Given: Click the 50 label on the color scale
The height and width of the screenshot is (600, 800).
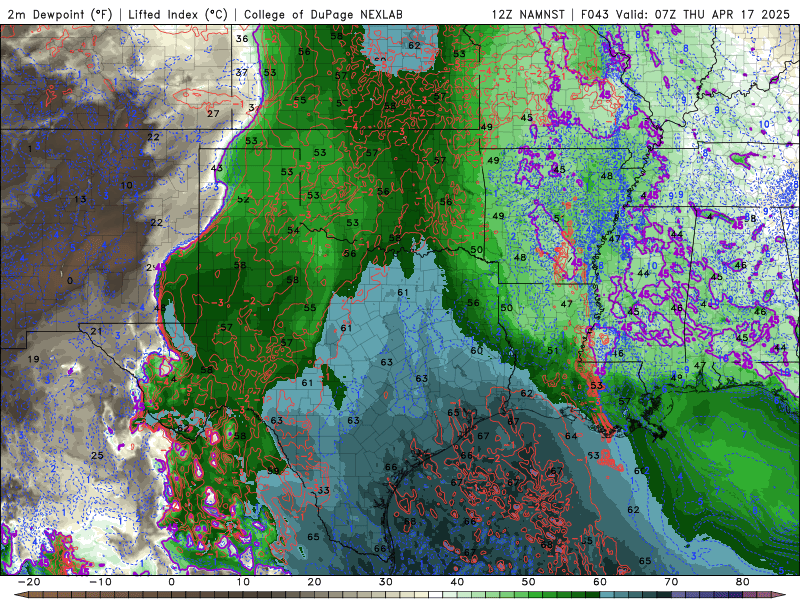Looking at the screenshot, I should [x=529, y=582].
